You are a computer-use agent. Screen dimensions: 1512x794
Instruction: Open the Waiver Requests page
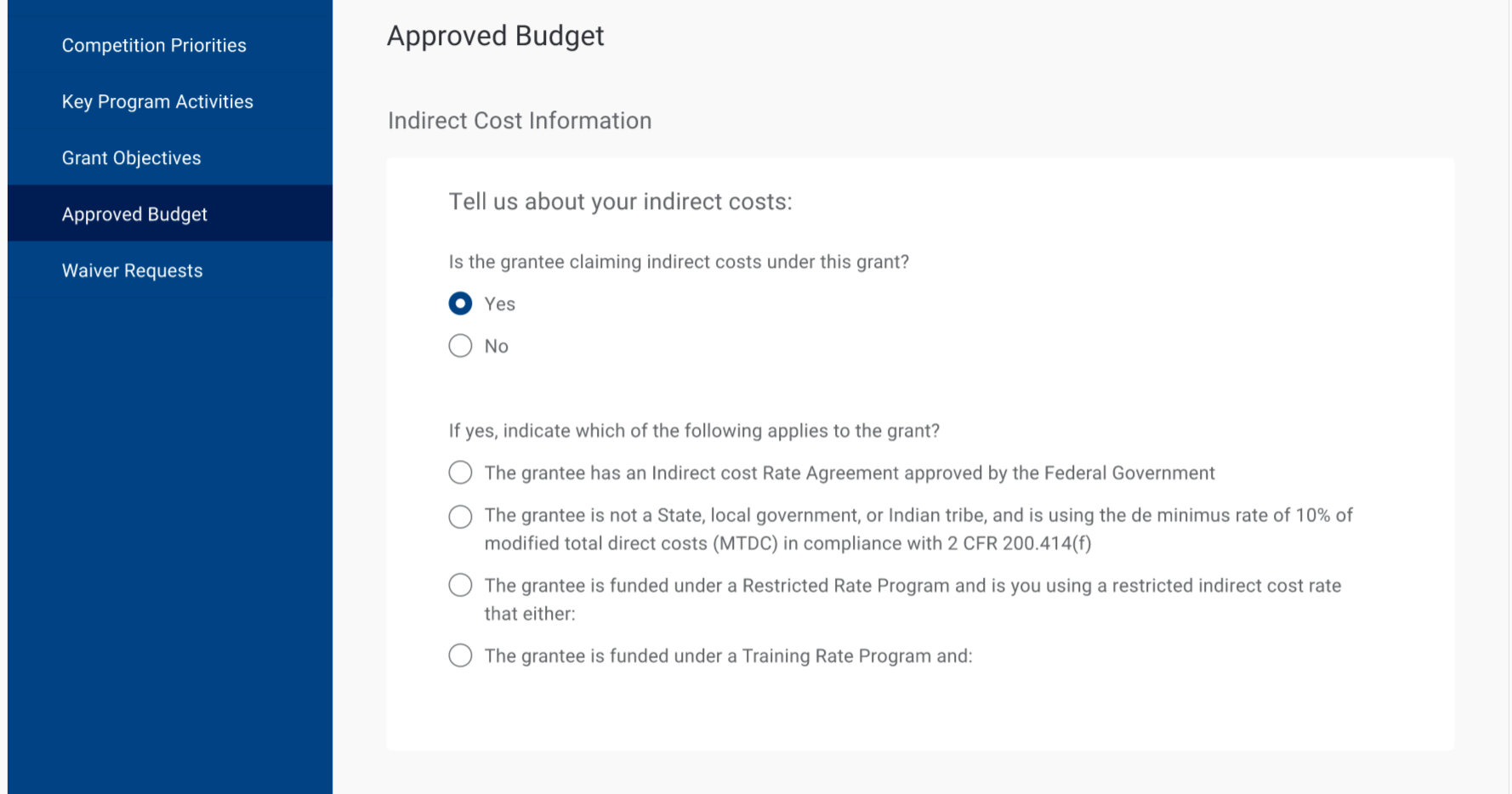[132, 270]
